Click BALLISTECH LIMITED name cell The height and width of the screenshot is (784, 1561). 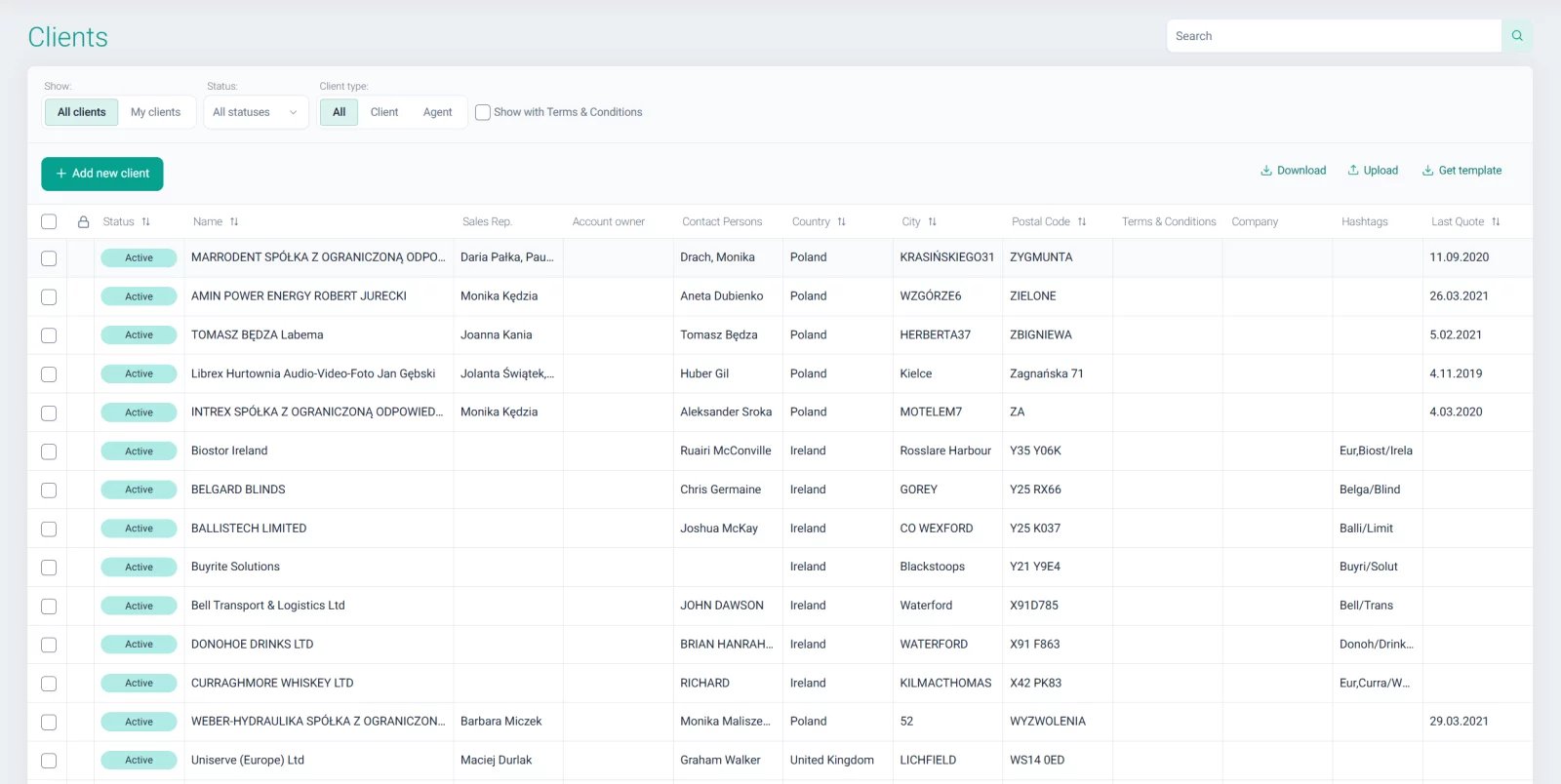pyautogui.click(x=319, y=529)
